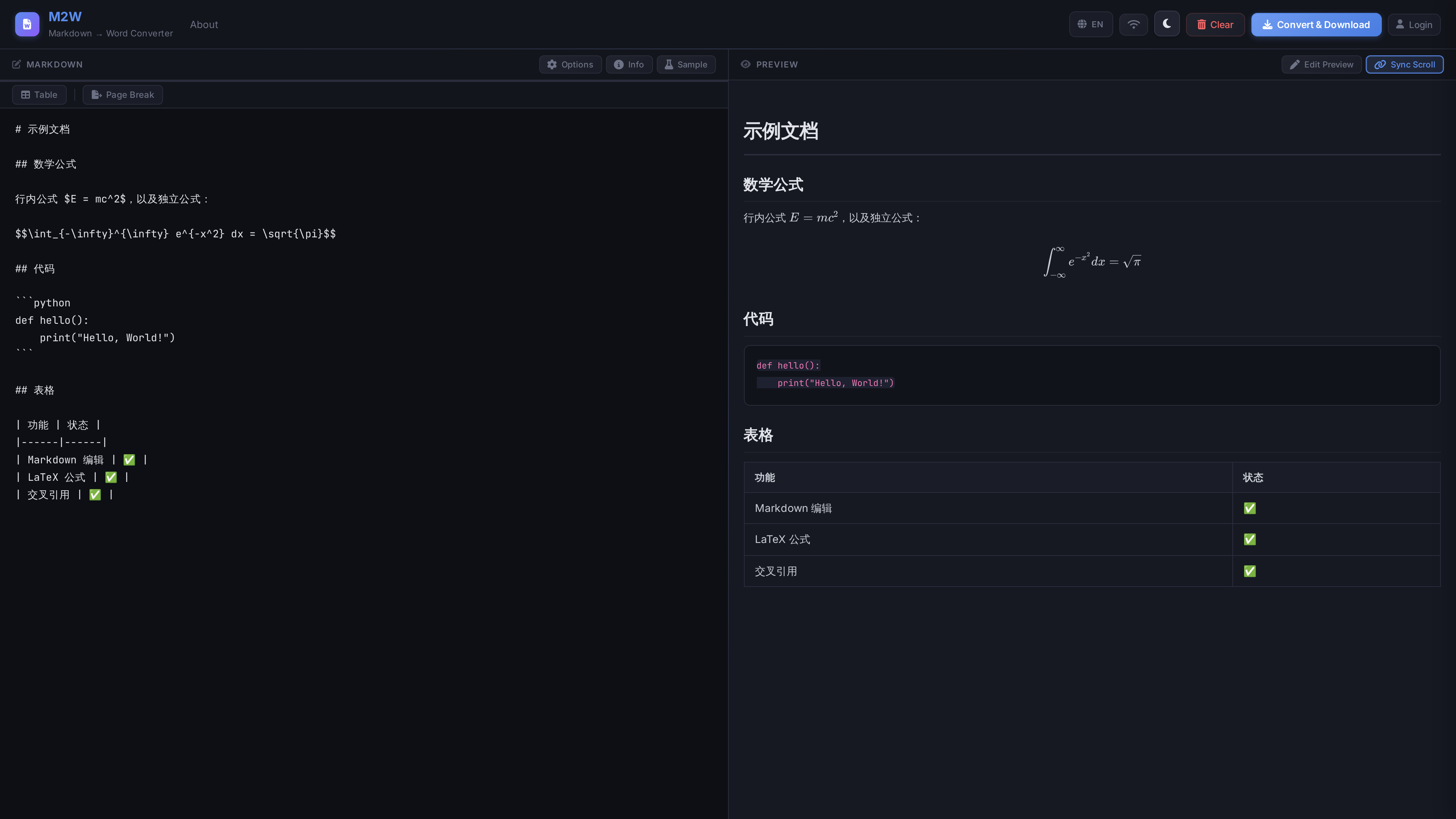
Task: Click the M2W title link
Action: click(65, 17)
